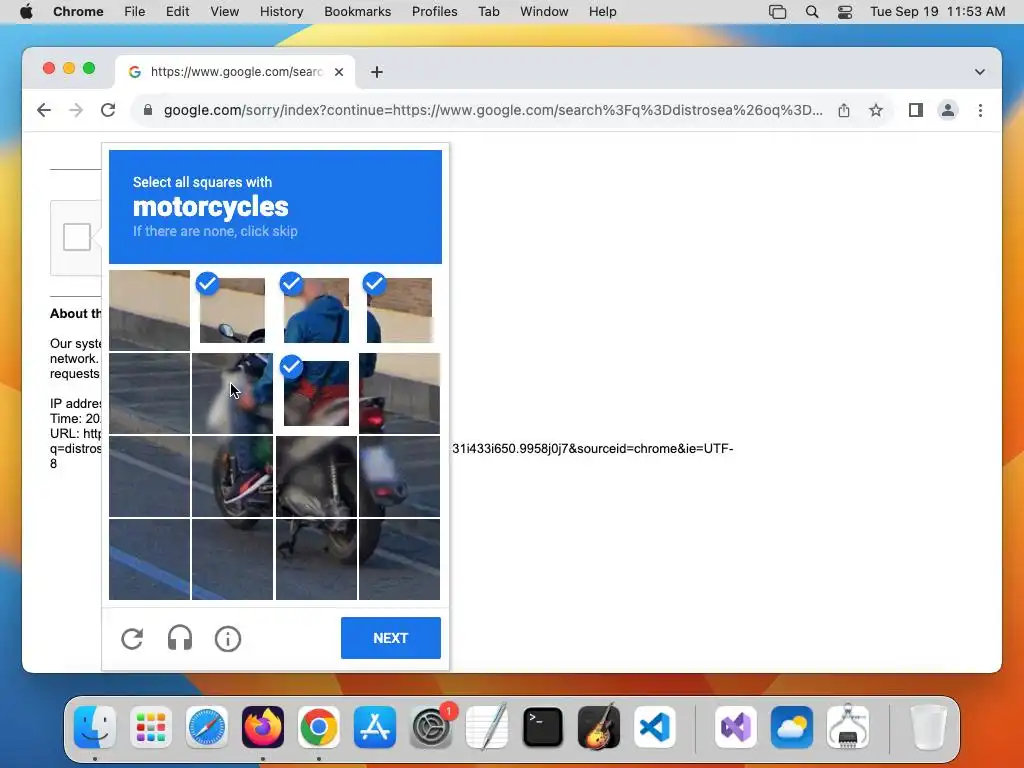The image size is (1024, 768).
Task: Open a new tab with plus button
Action: (x=377, y=72)
